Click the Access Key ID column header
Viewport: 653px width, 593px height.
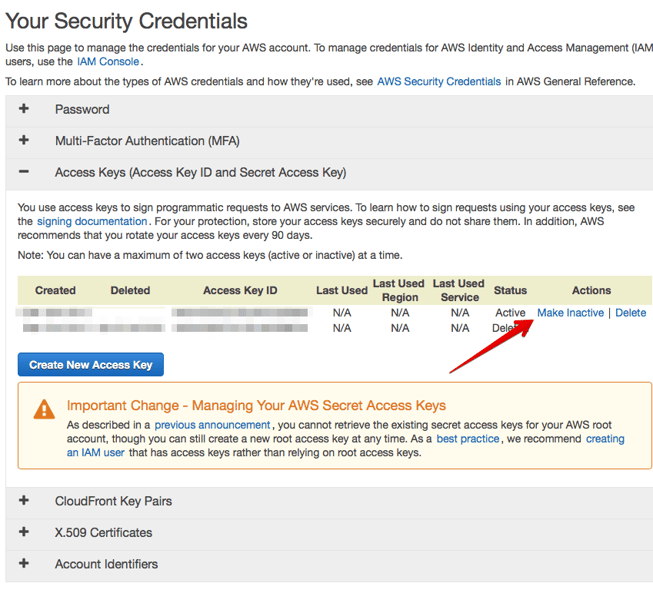coord(240,291)
